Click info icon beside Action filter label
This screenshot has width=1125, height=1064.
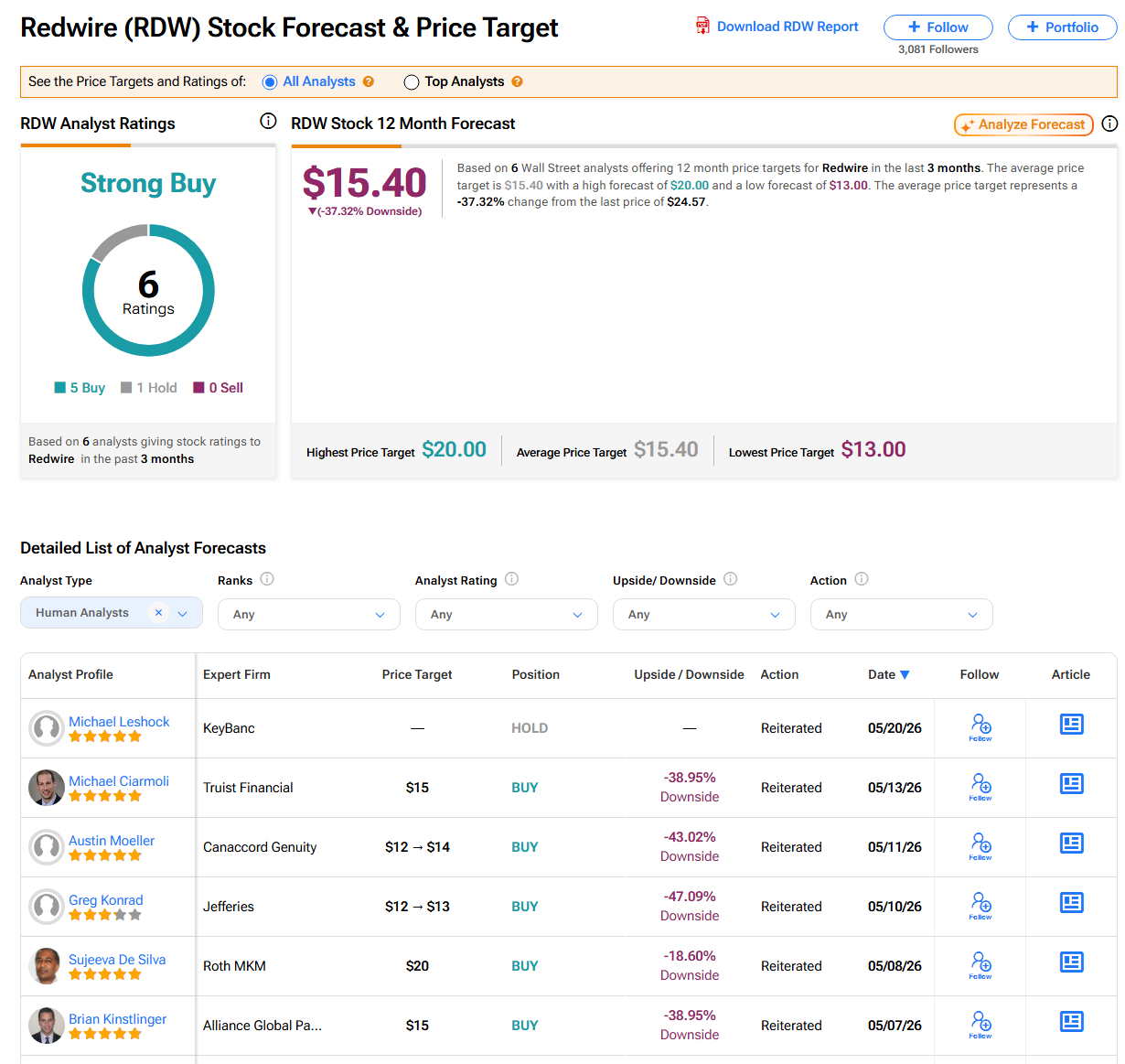(862, 579)
